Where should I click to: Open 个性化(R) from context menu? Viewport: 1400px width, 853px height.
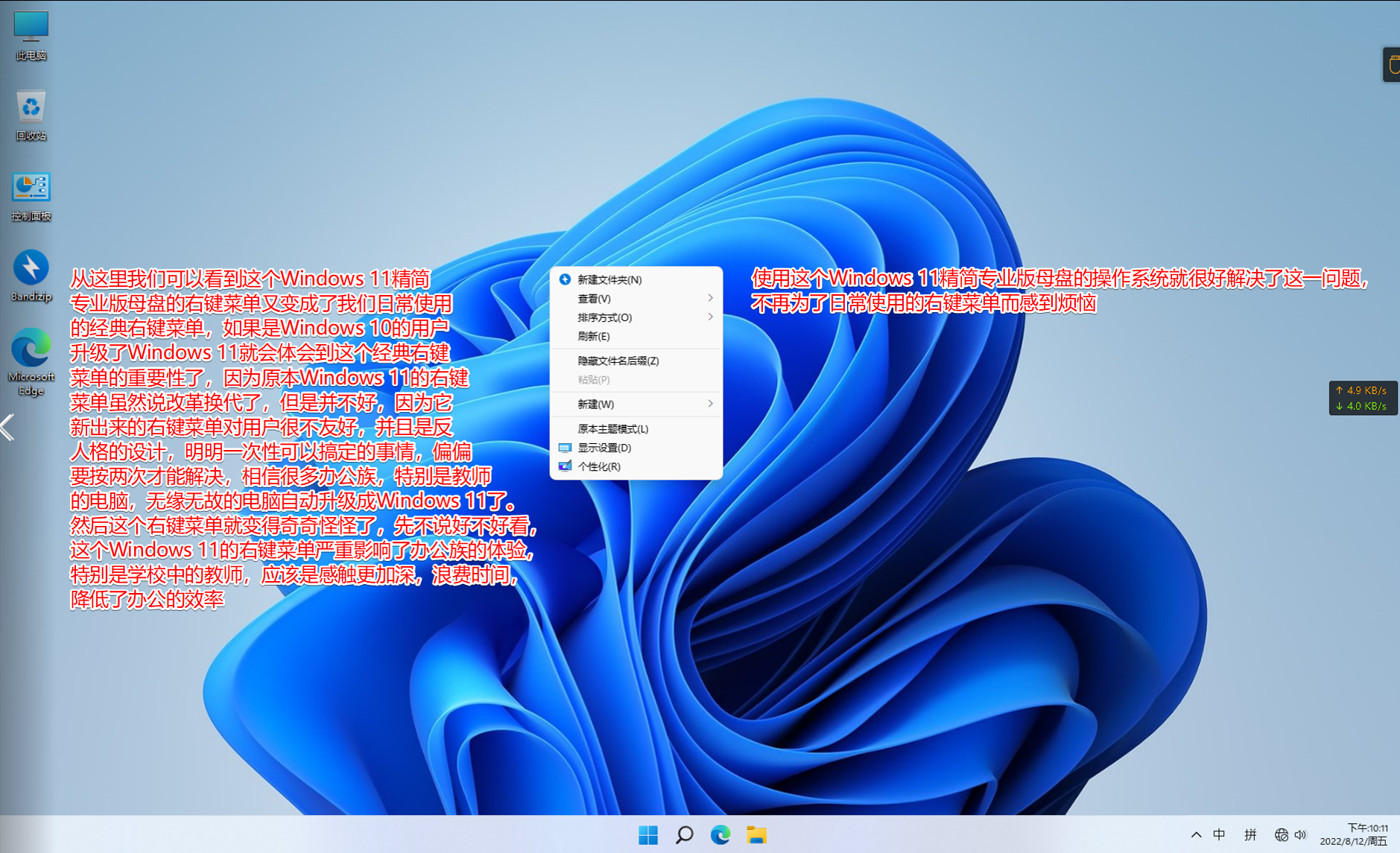click(599, 466)
